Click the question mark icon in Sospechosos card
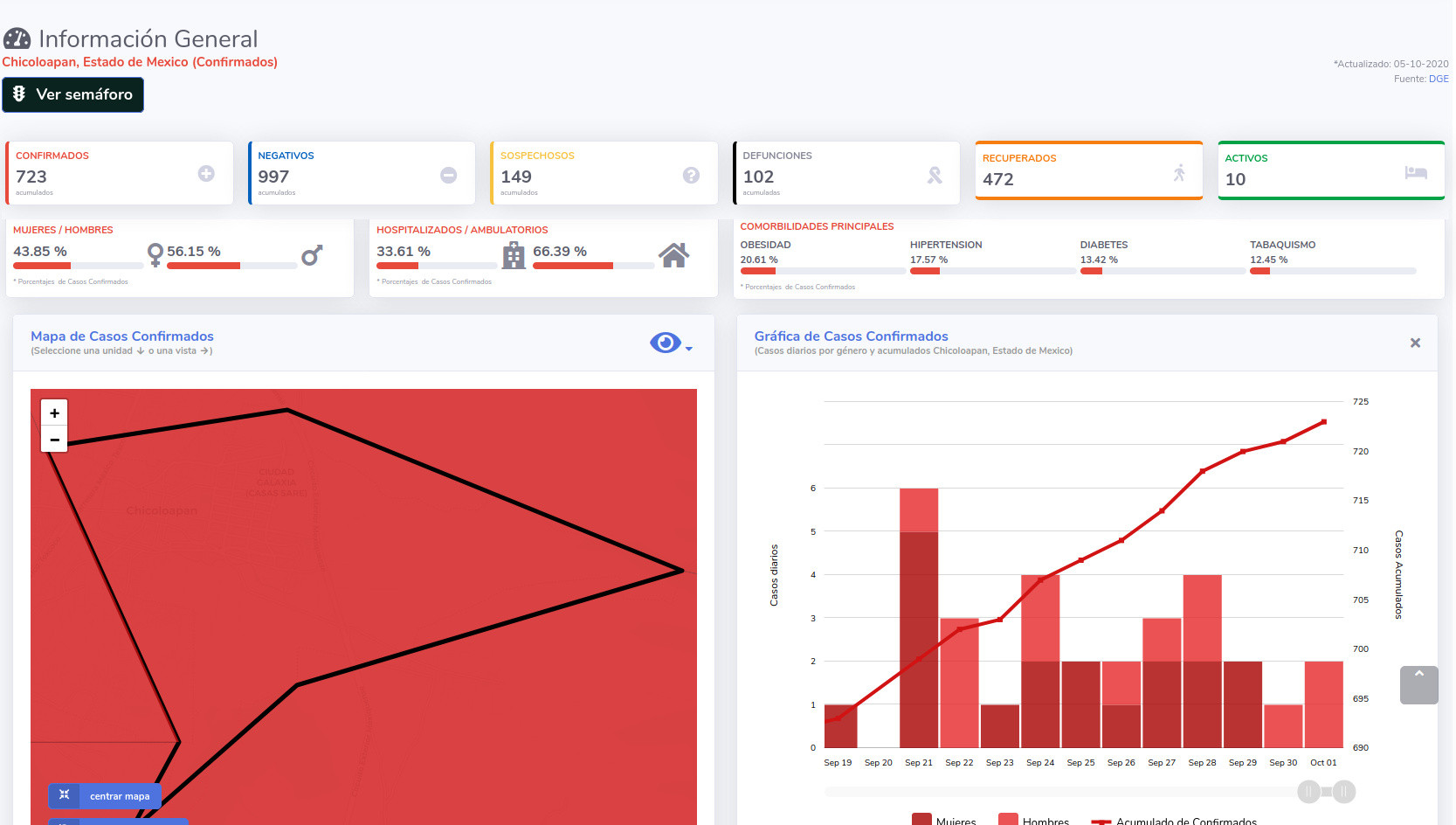 (691, 175)
